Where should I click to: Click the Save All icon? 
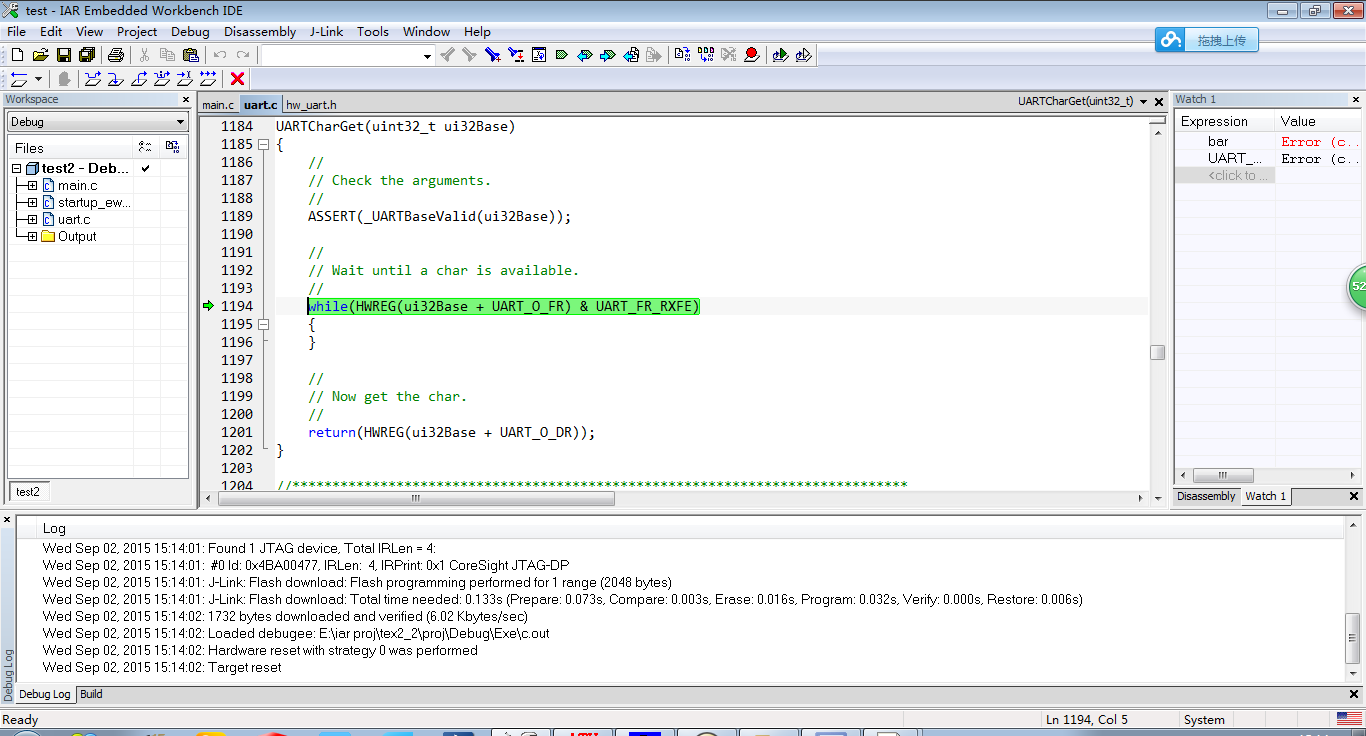[x=86, y=55]
